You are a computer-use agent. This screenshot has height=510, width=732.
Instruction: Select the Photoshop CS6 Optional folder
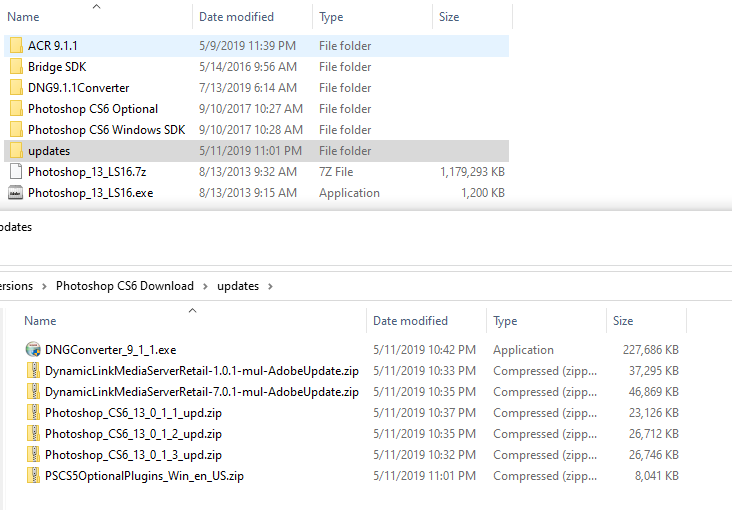[93, 109]
